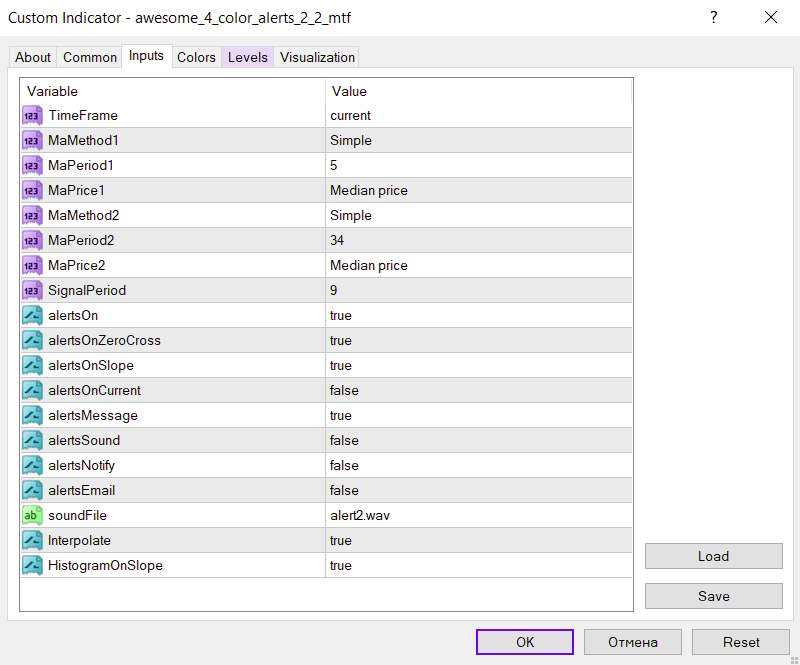The image size is (800, 665).
Task: Click the help question mark icon
Action: (713, 17)
